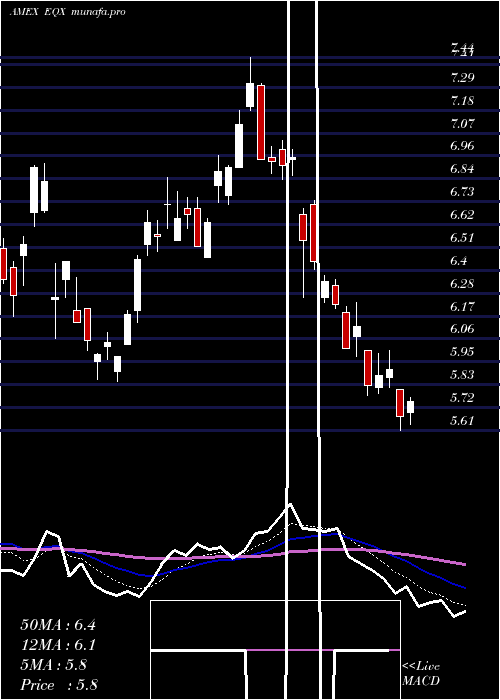
Task: Click the tallest red candle near the peak
Action: click(x=261, y=122)
